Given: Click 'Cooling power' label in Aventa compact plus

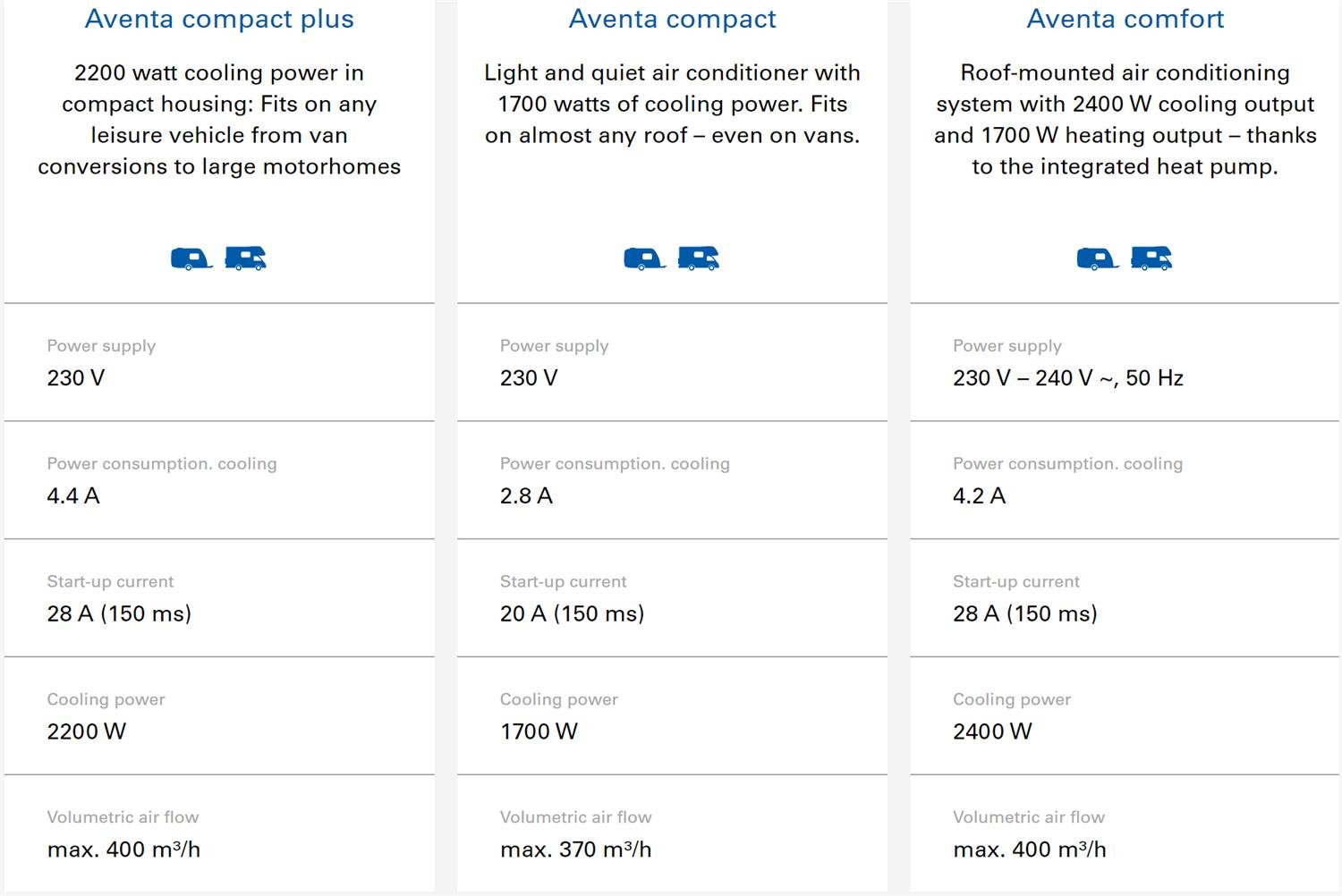Looking at the screenshot, I should [x=106, y=699].
